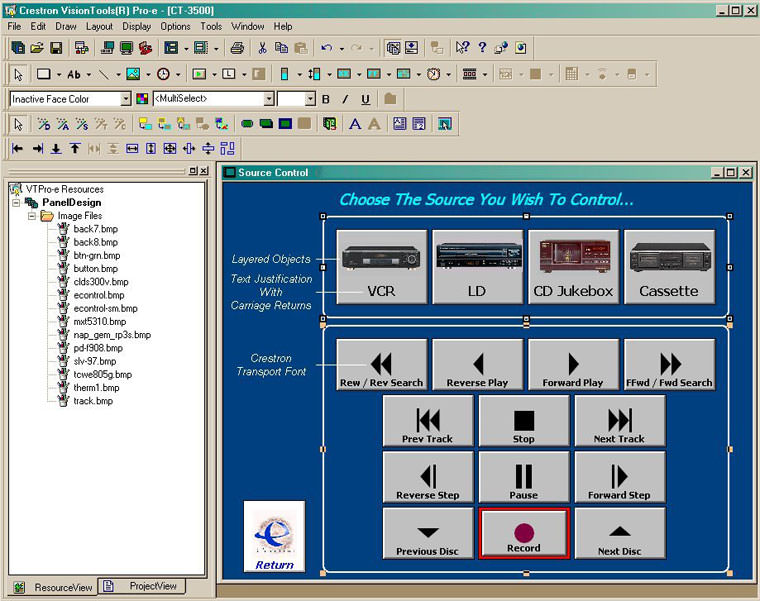Image resolution: width=760 pixels, height=601 pixels.
Task: Click the LD source button
Action: [x=477, y=267]
